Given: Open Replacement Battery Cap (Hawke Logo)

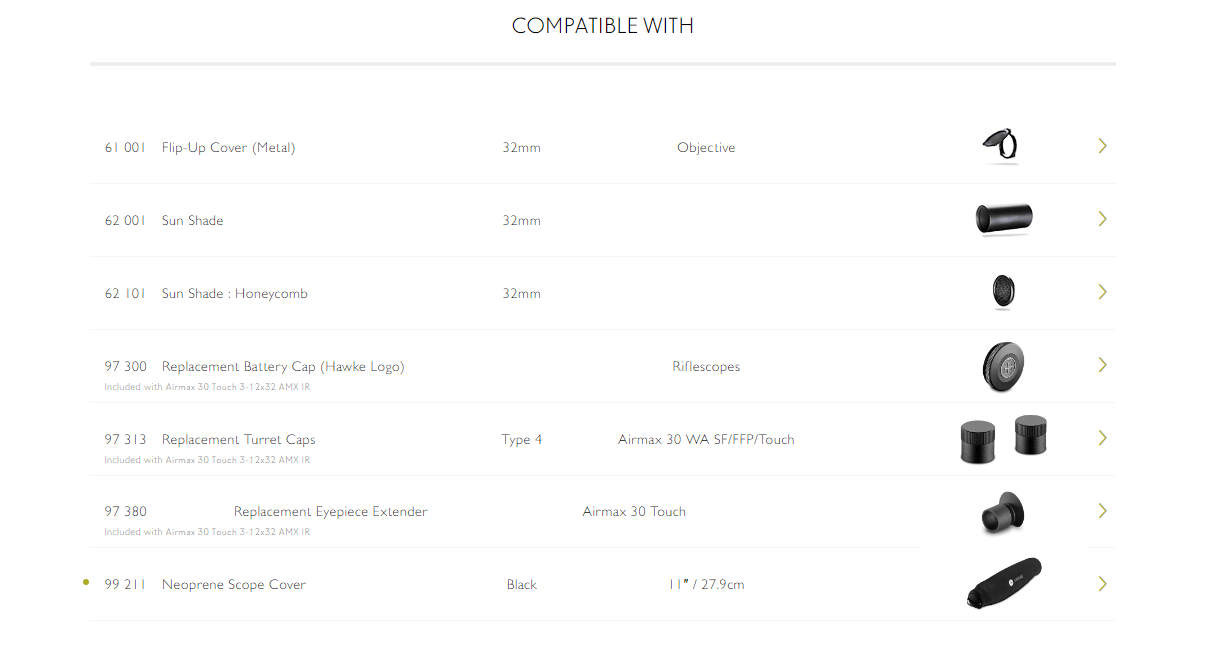Looking at the screenshot, I should [x=283, y=367].
